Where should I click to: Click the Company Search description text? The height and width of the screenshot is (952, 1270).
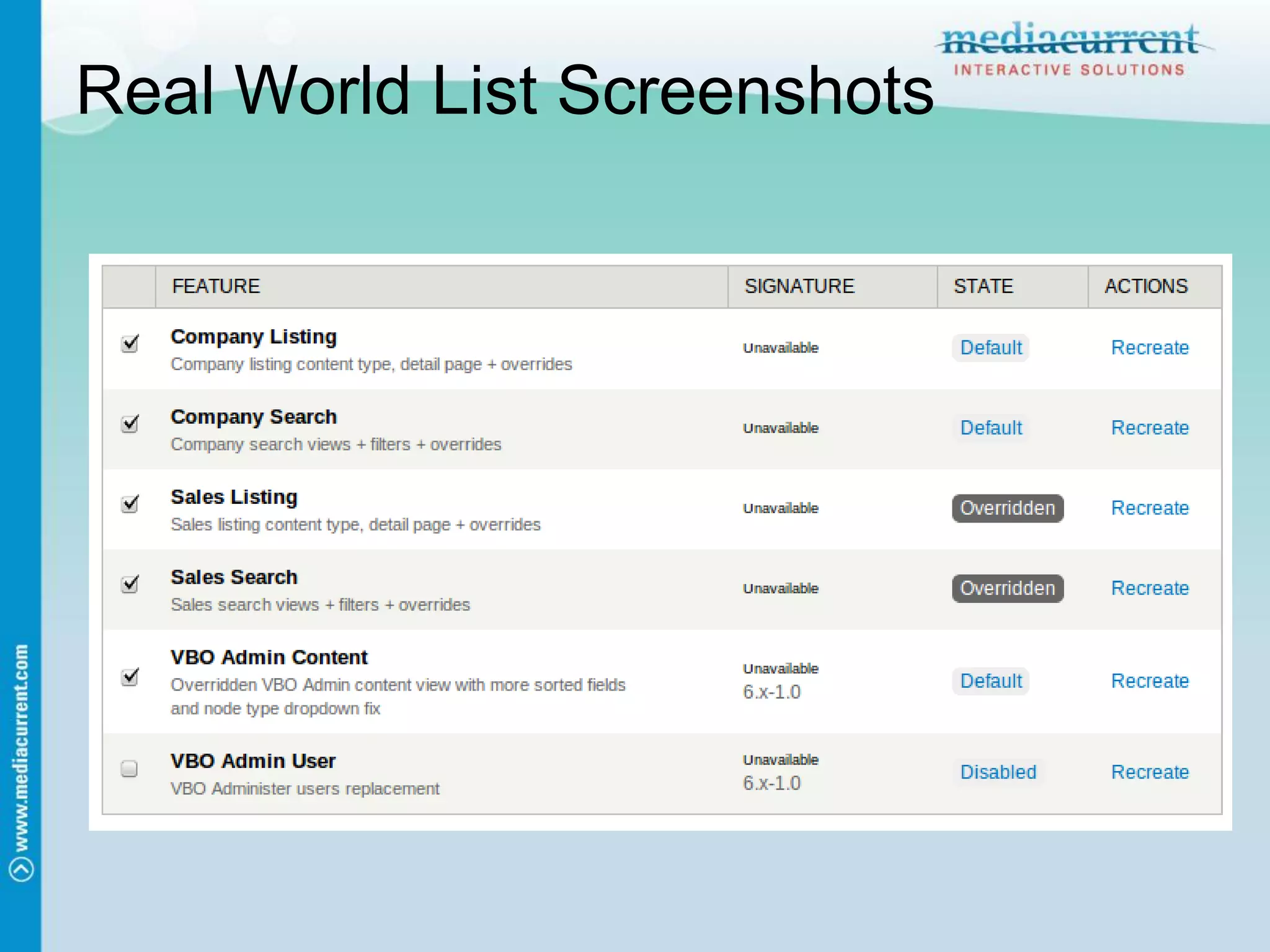(x=336, y=444)
